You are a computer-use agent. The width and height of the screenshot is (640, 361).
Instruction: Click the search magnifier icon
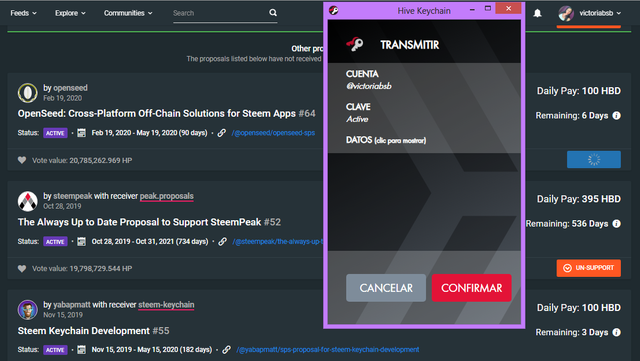click(273, 13)
